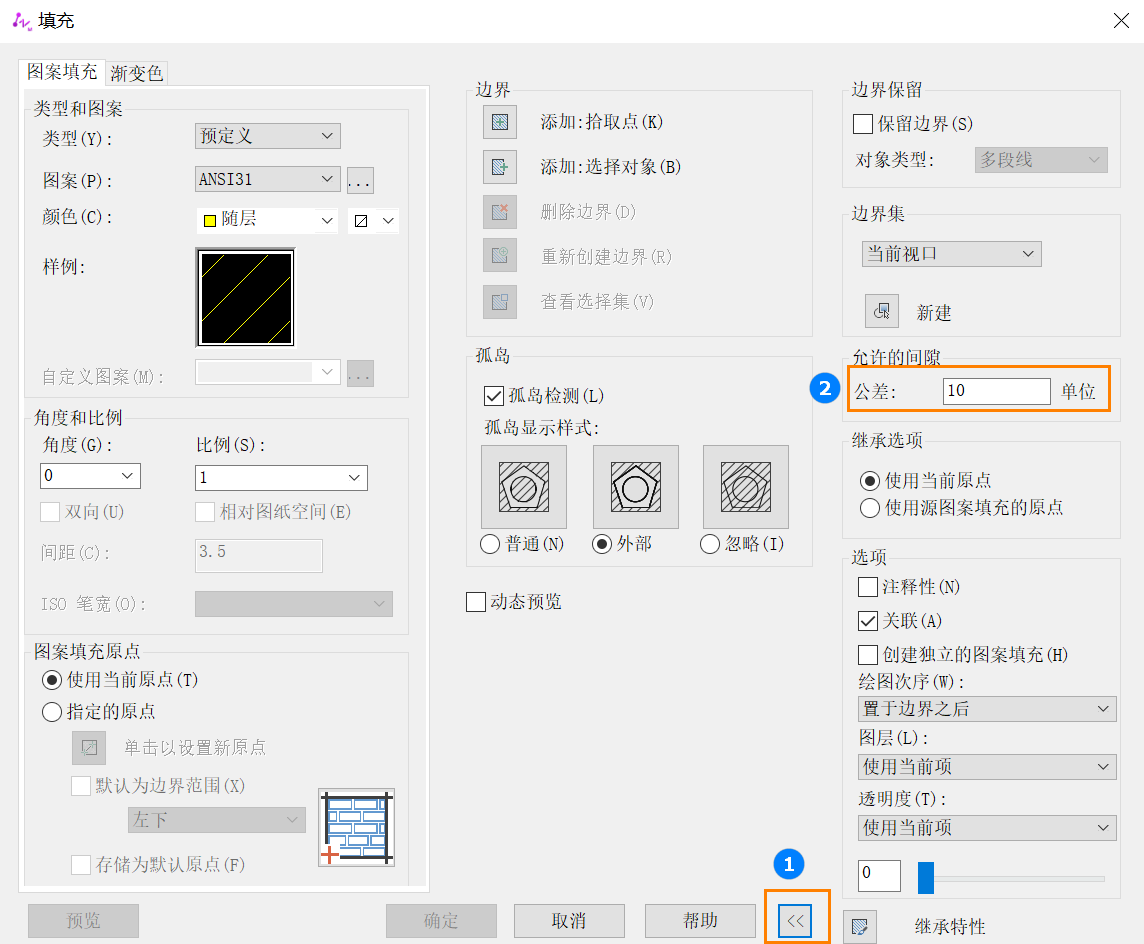Viewport: 1144px width, 944px height.
Task: Open the 绘图次序 dropdown 置于边界之后
Action: [987, 708]
